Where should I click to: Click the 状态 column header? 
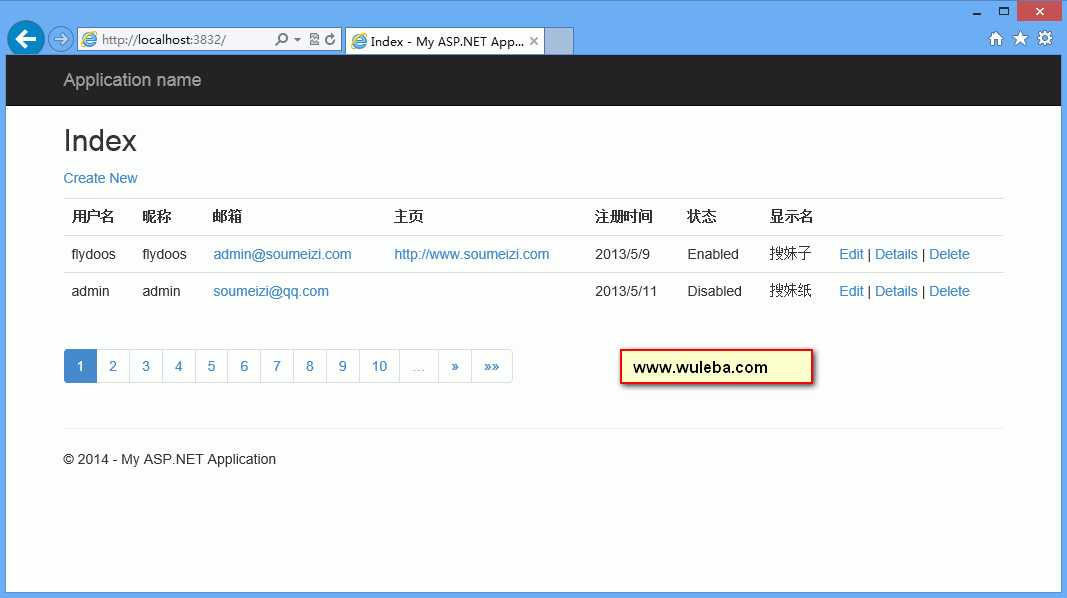(x=702, y=216)
